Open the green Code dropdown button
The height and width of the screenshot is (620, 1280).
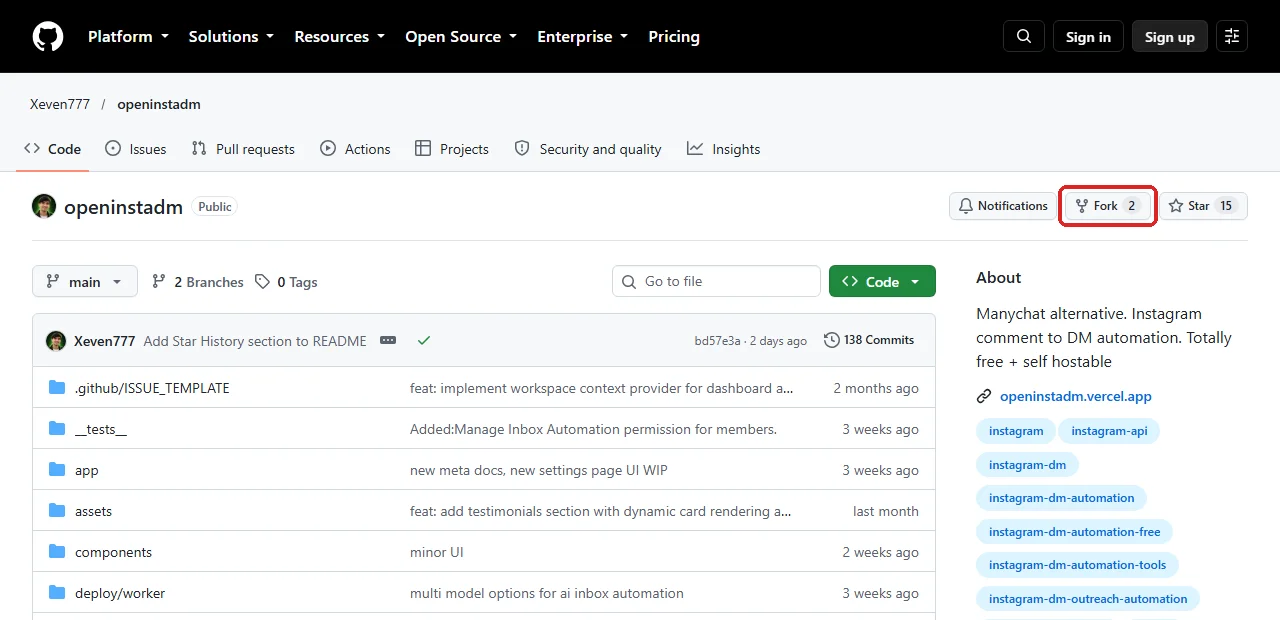[x=882, y=282]
